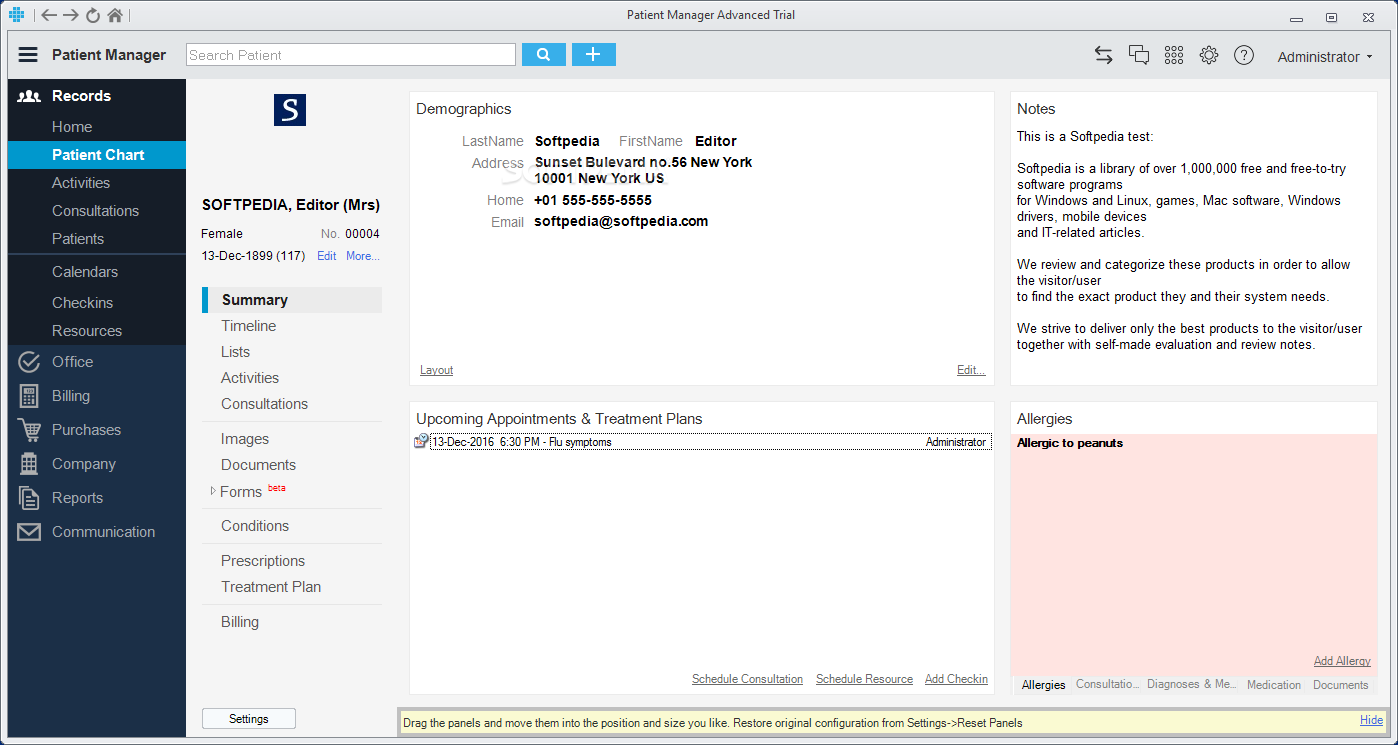Open Patients list in sidebar

[x=78, y=239]
